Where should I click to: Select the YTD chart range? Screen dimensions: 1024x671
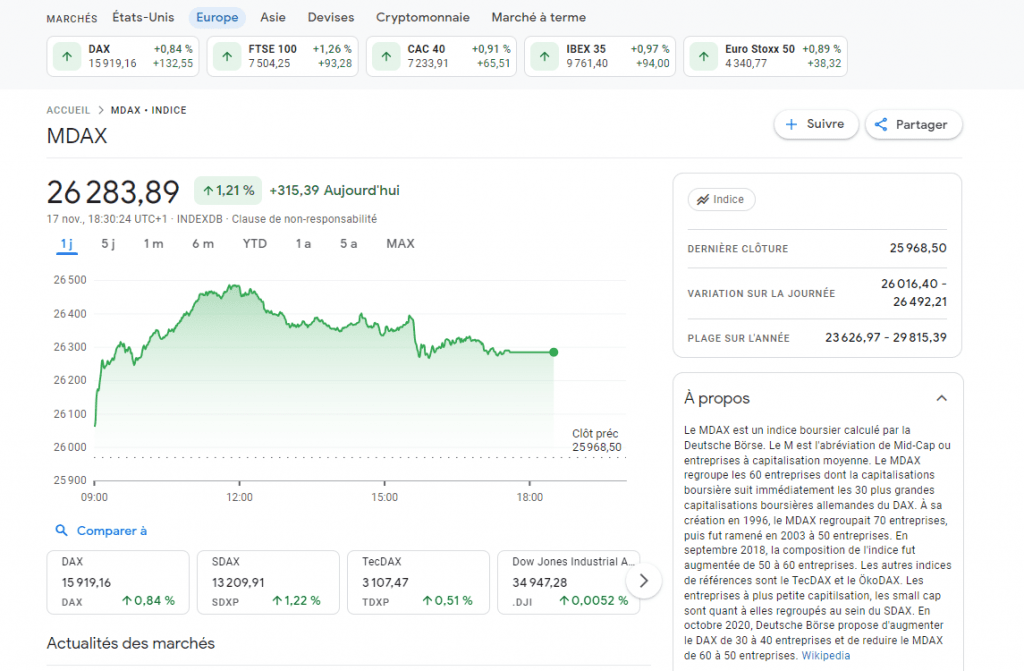254,243
